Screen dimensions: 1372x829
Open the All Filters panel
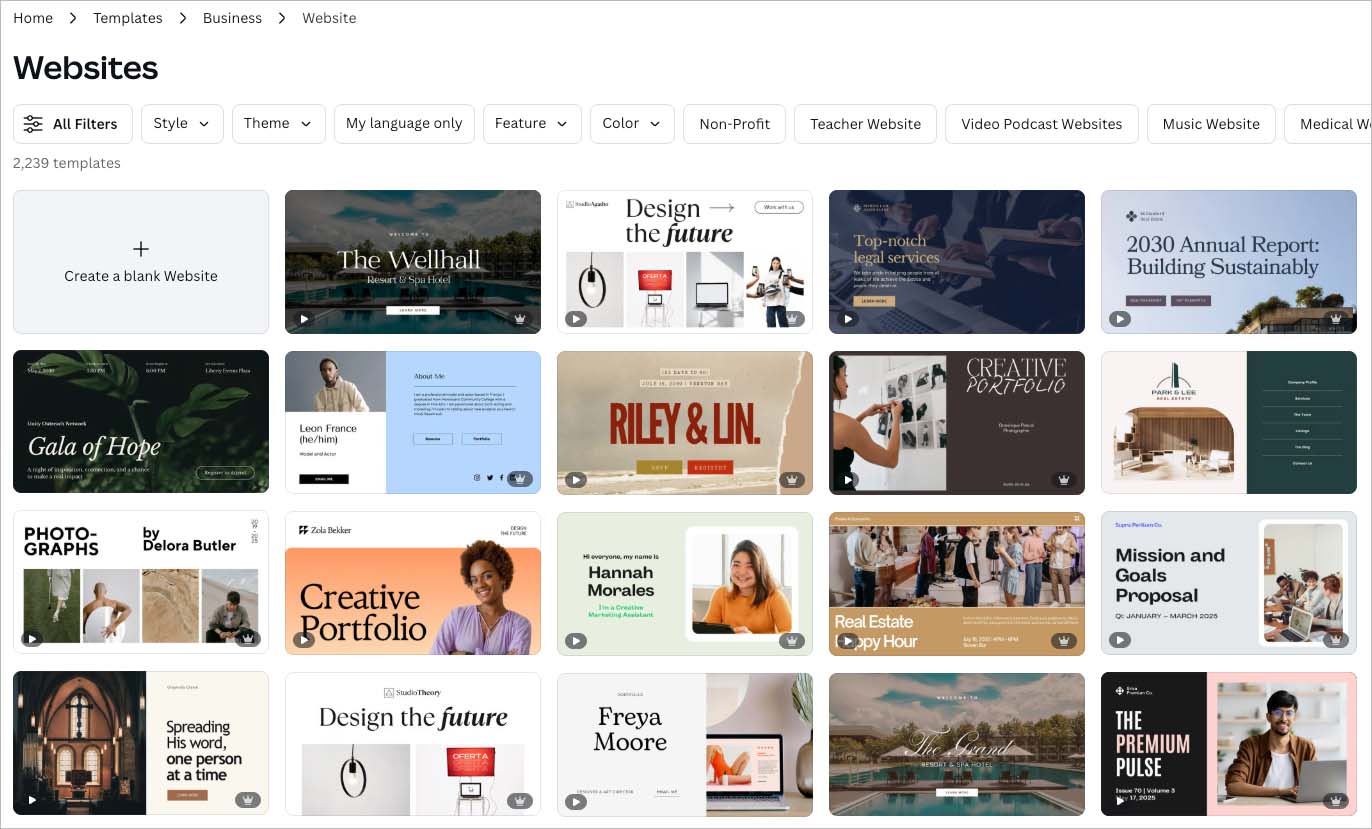(x=73, y=124)
